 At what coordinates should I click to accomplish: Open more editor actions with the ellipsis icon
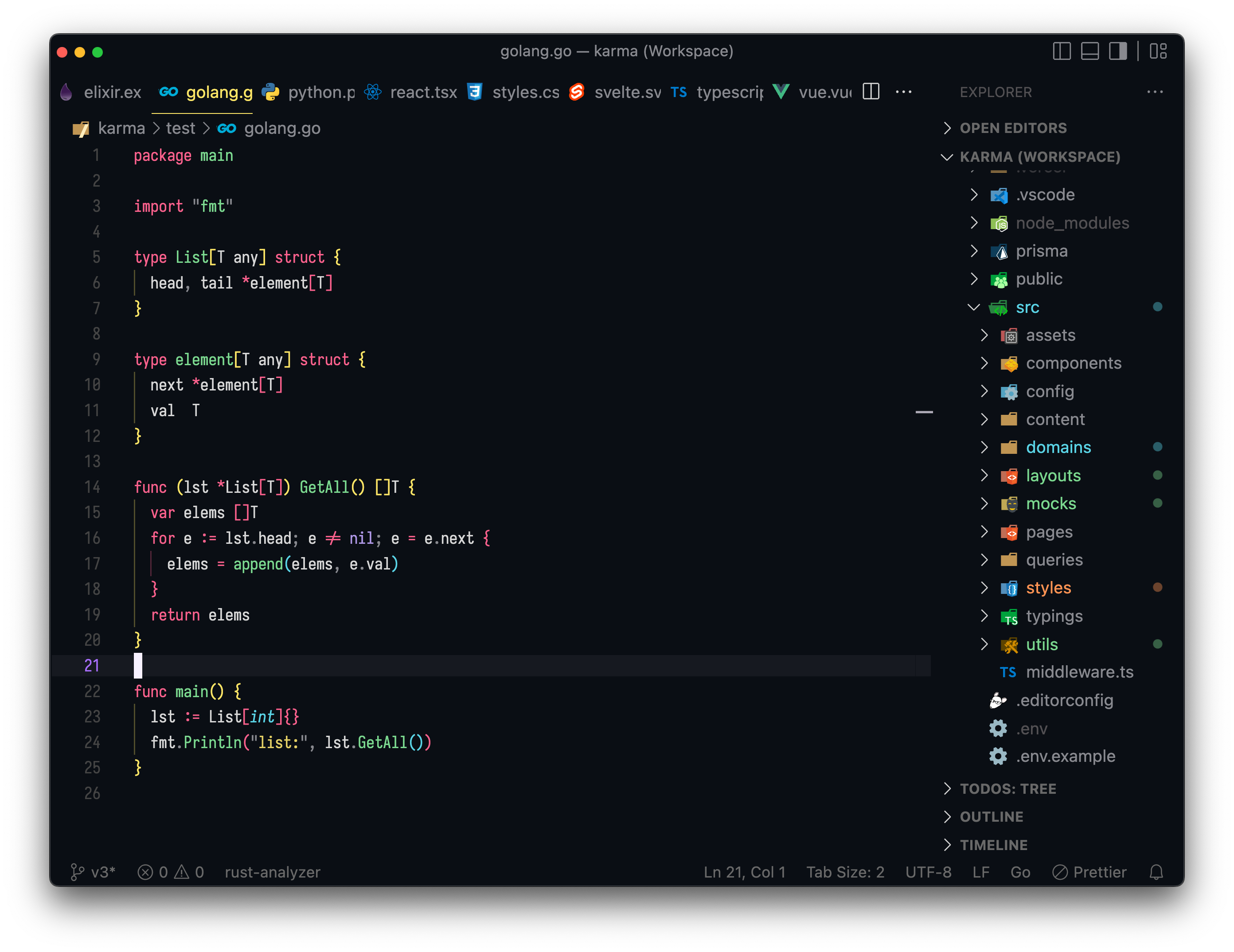904,92
